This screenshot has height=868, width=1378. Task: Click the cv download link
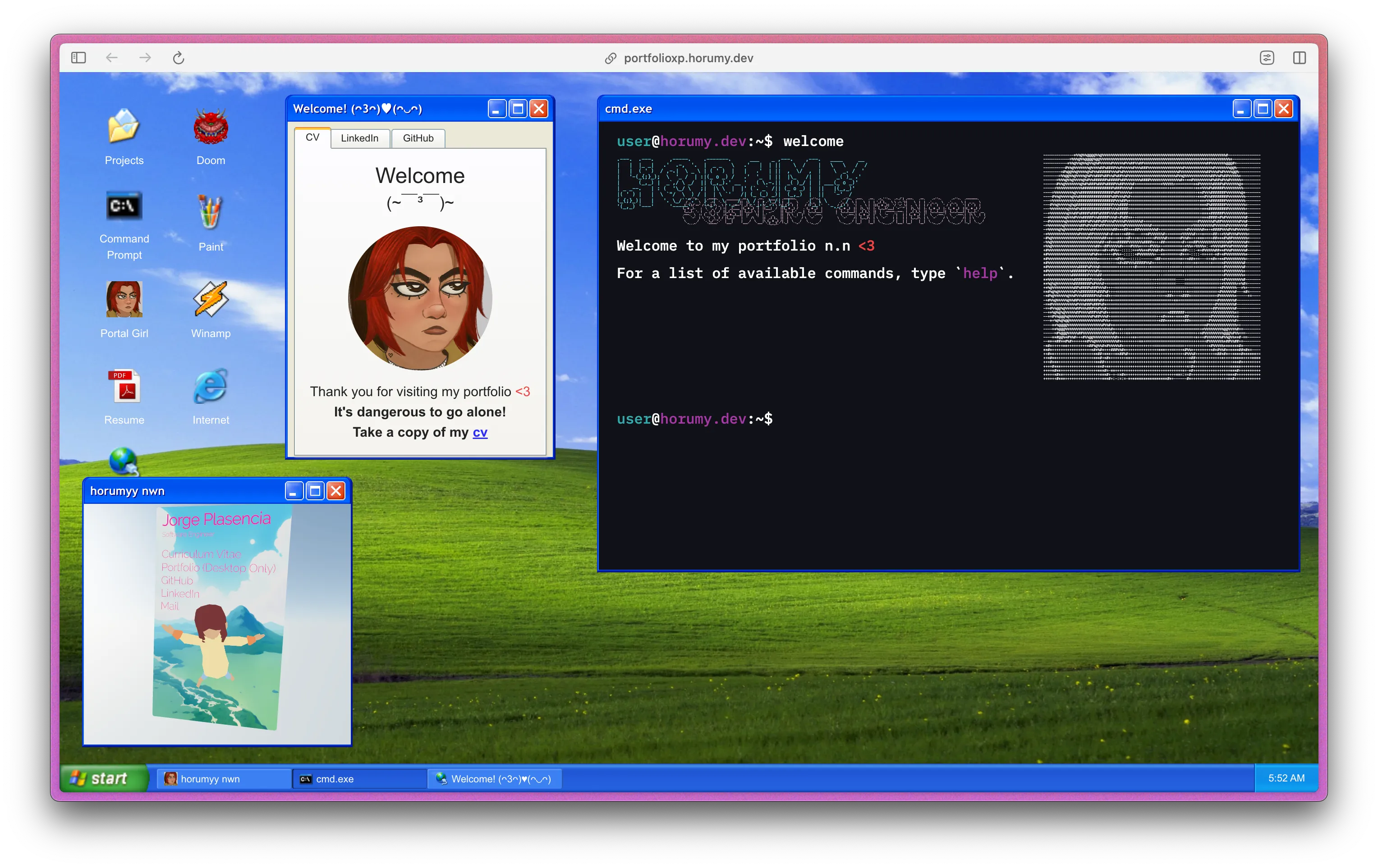coord(480,432)
